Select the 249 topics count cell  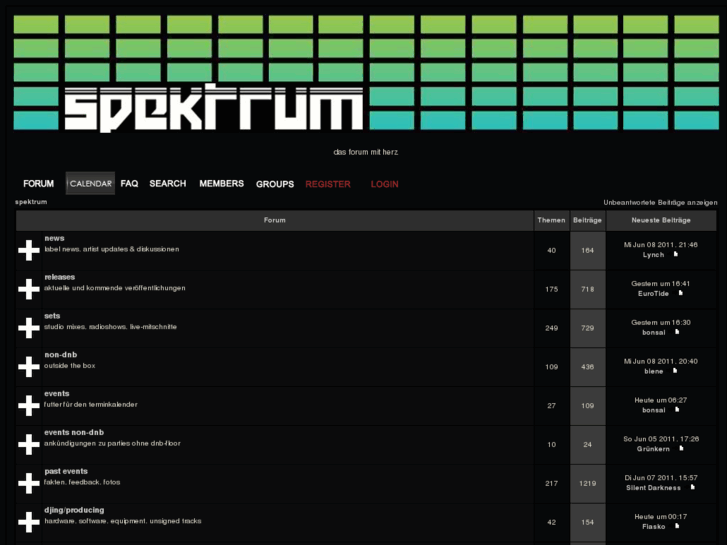(x=551, y=328)
